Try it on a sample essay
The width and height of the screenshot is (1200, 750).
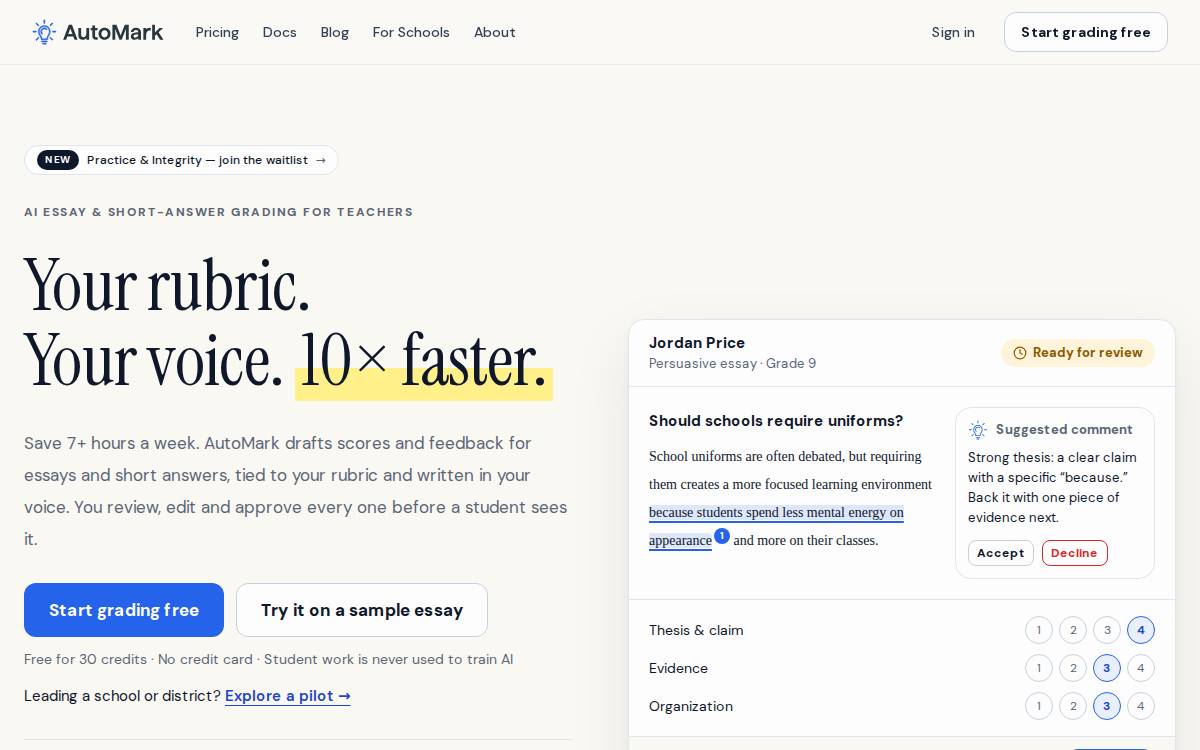pos(362,610)
